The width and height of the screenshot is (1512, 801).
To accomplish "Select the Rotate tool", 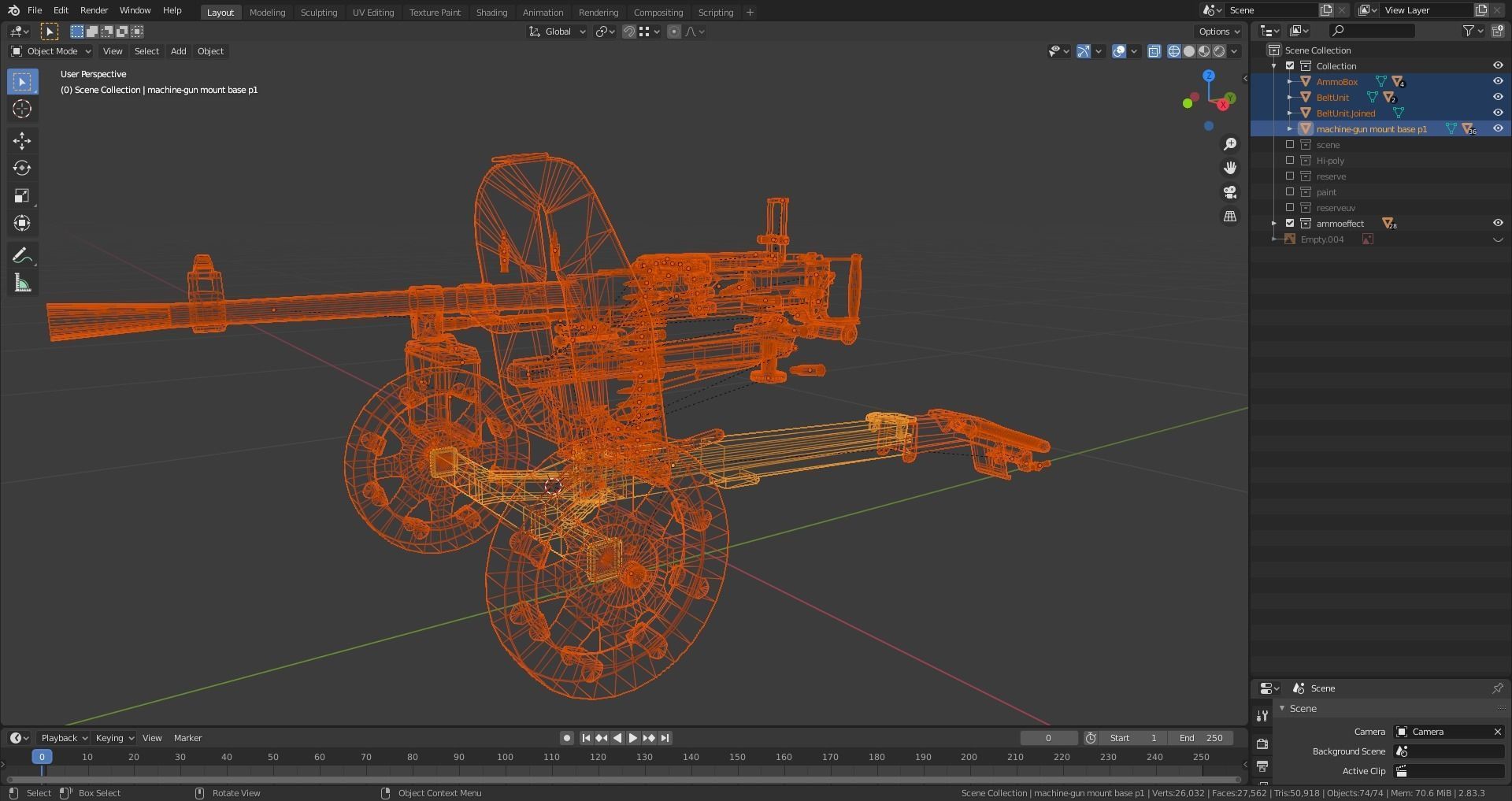I will (22, 169).
